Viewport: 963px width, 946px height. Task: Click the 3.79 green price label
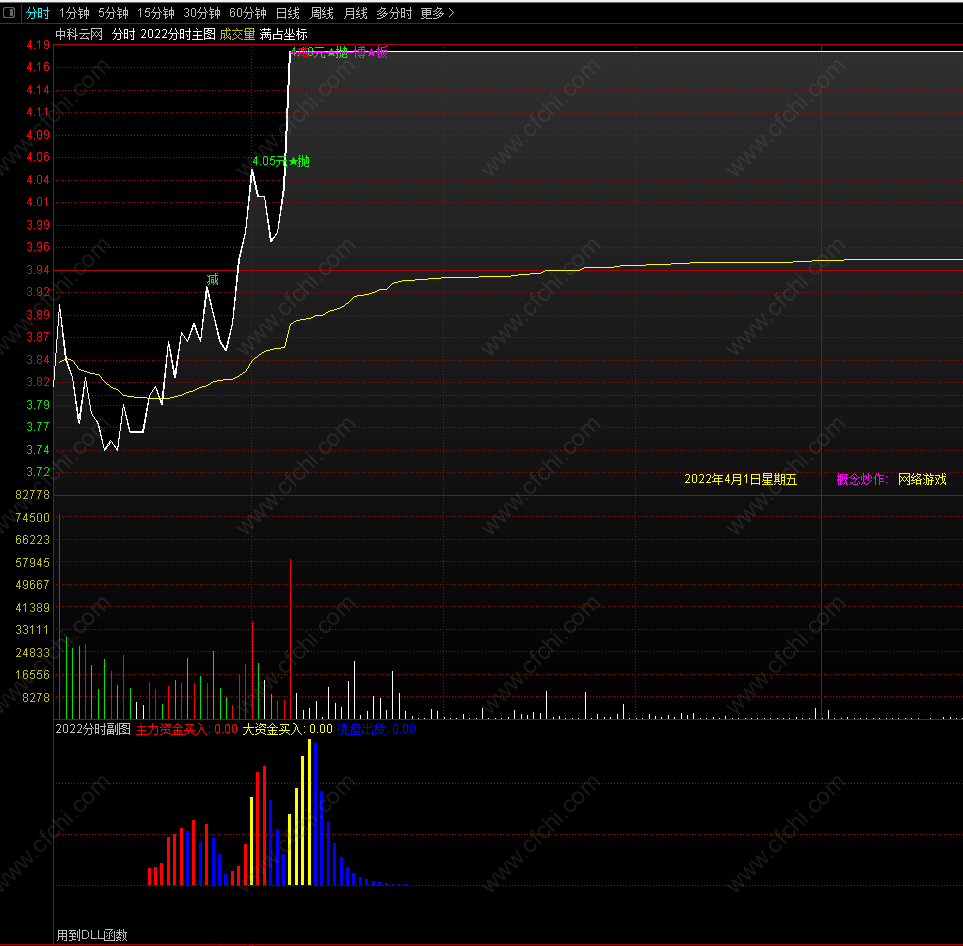coord(38,404)
